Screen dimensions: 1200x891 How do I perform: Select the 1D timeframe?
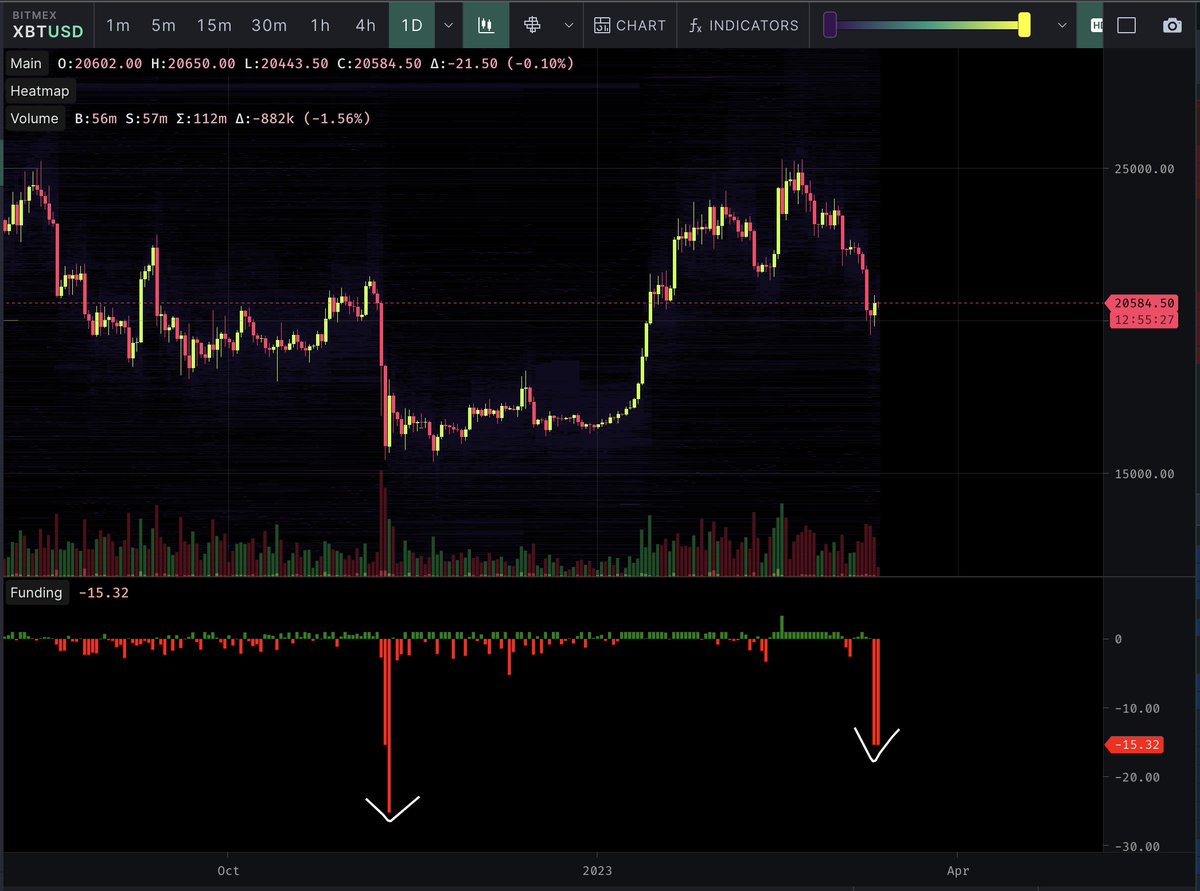(x=412, y=25)
